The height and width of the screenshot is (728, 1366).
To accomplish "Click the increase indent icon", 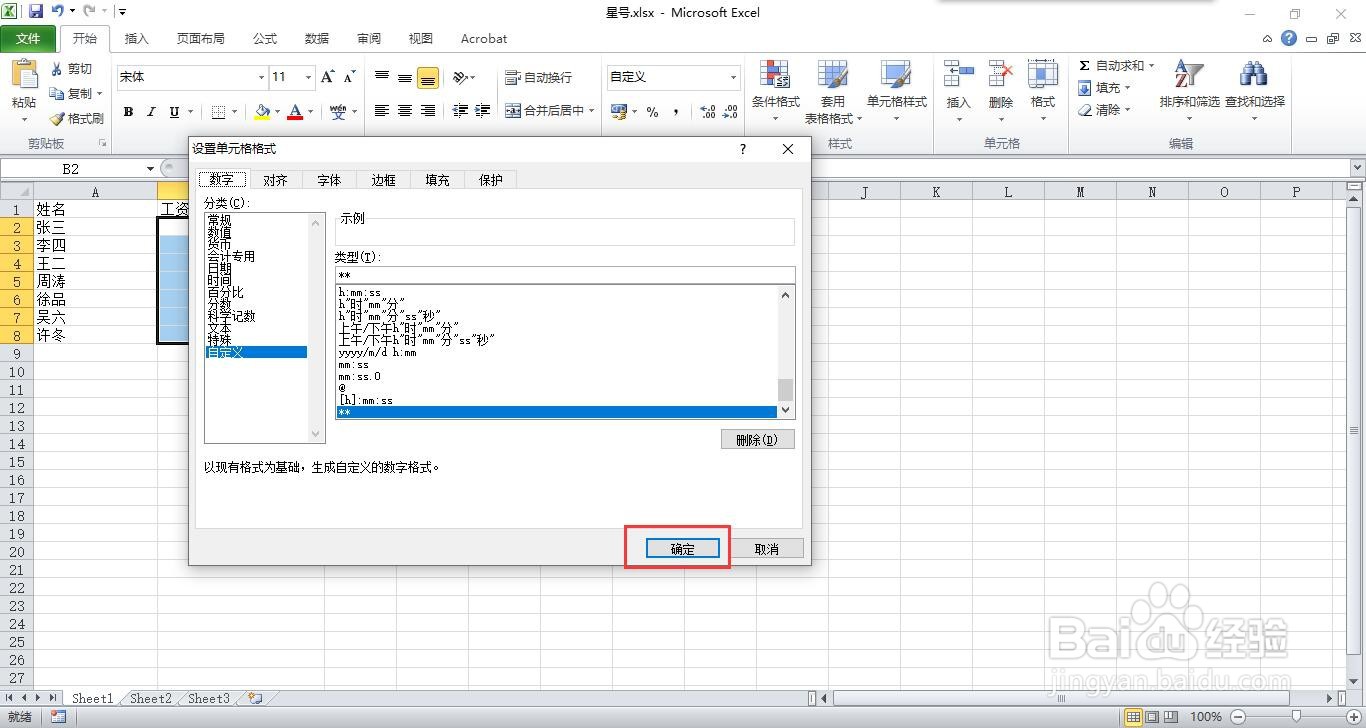I will point(483,111).
